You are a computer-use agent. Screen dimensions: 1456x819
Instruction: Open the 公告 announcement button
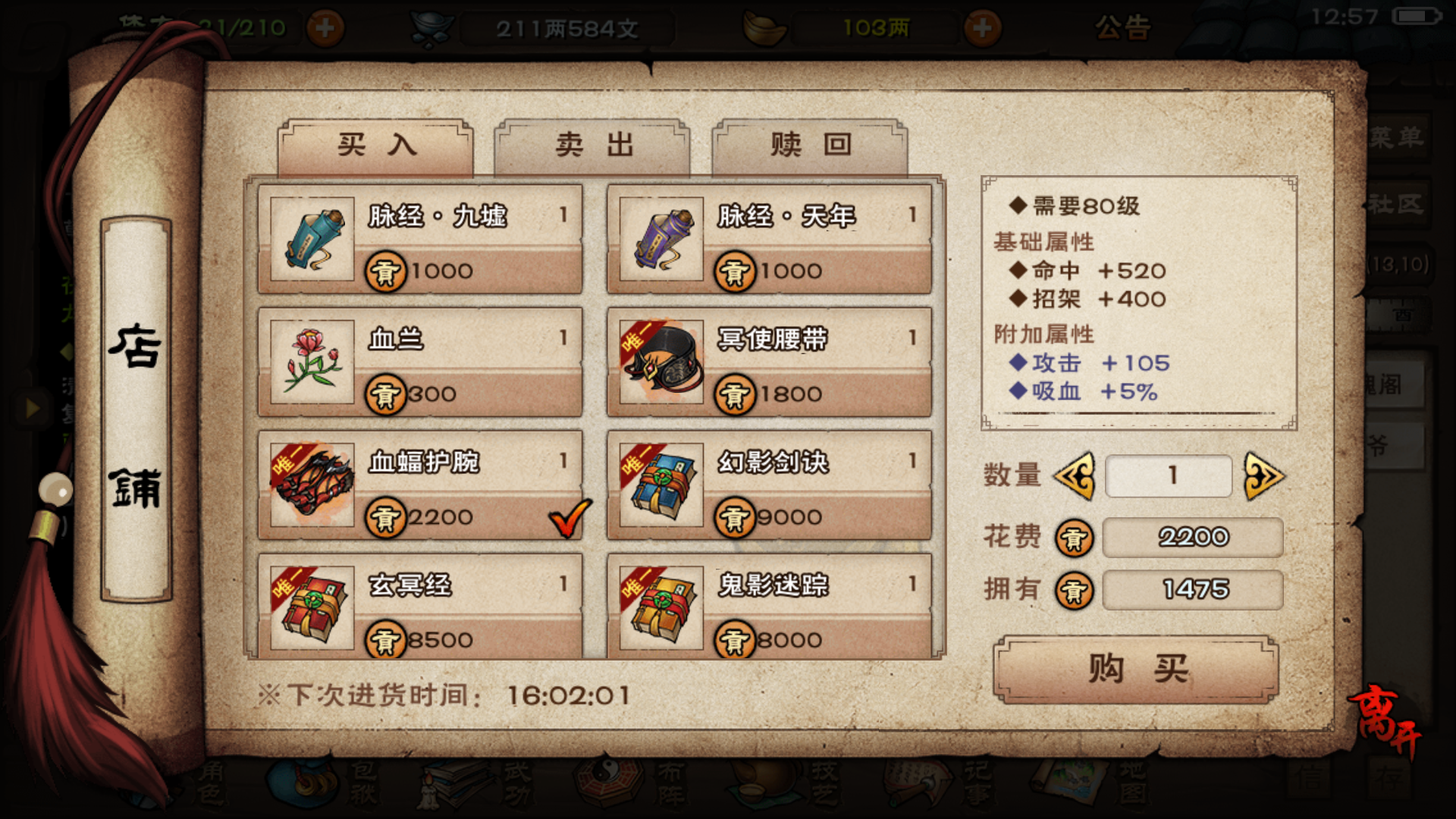(x=1122, y=28)
